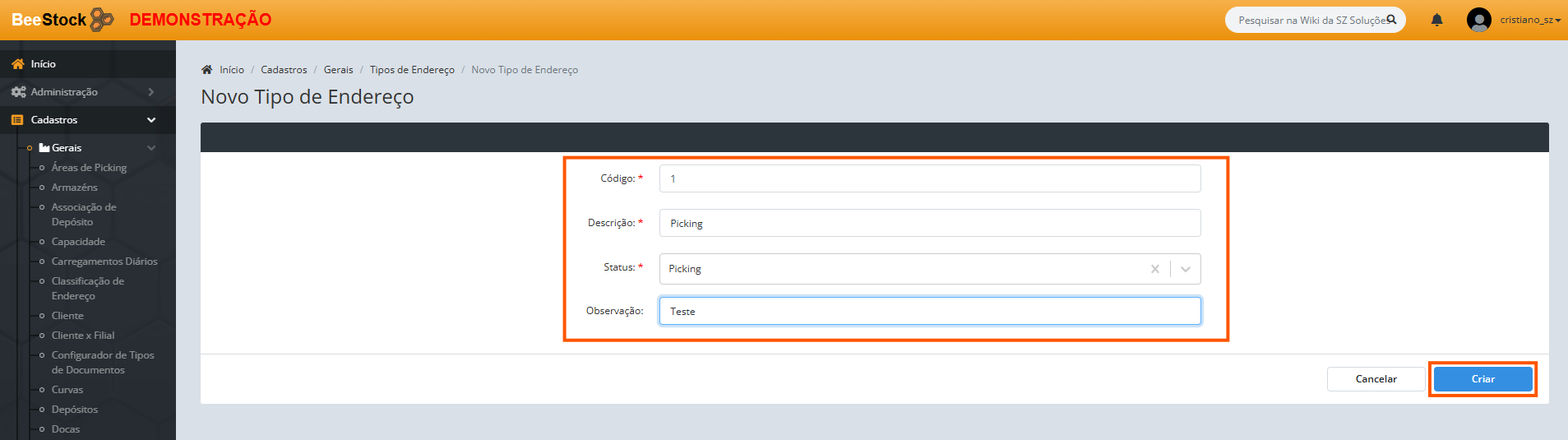The image size is (1568, 440).
Task: Click the user avatar icon
Action: pos(1478,20)
